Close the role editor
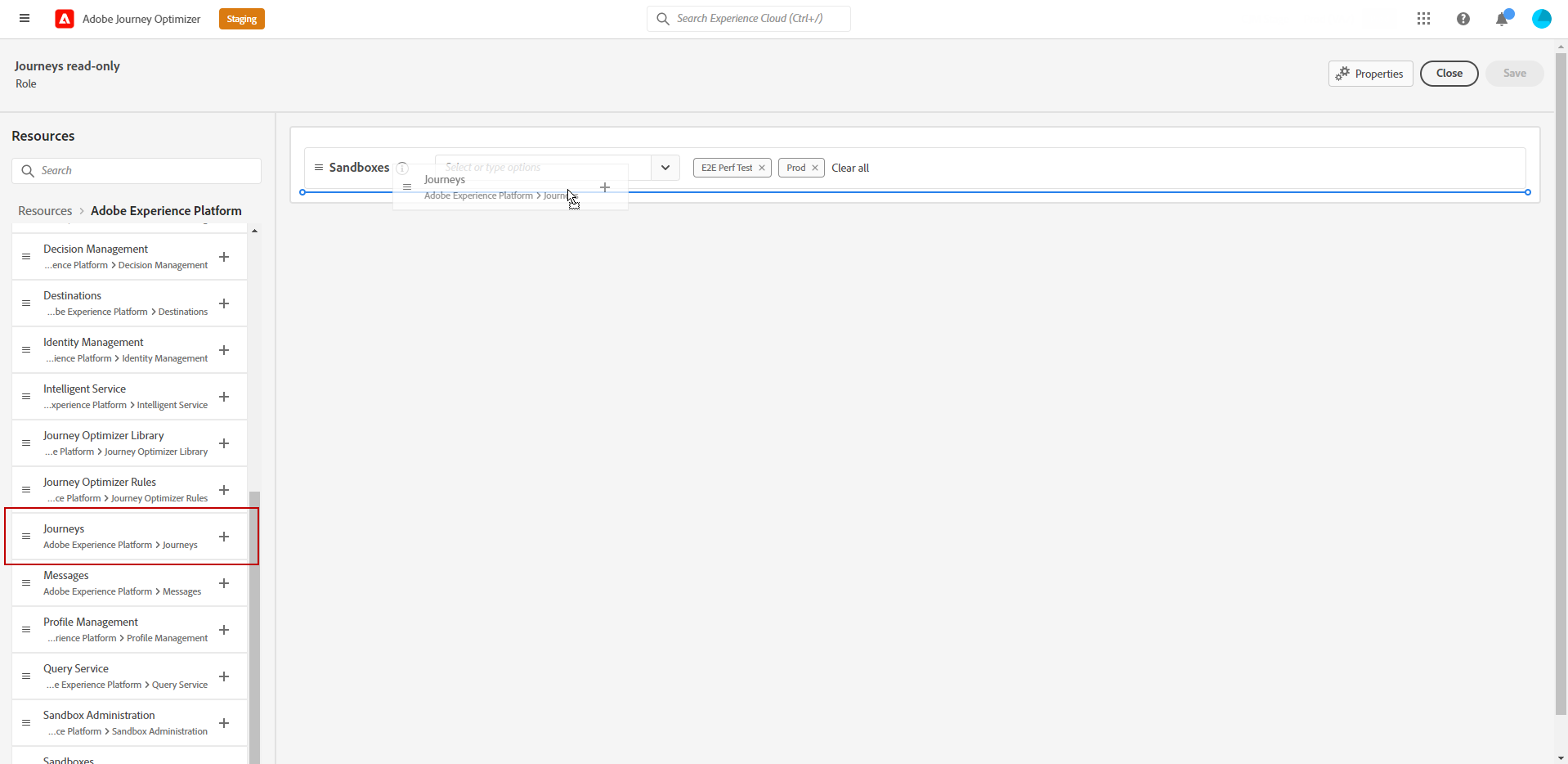Viewport: 1568px width, 764px height. click(x=1449, y=74)
